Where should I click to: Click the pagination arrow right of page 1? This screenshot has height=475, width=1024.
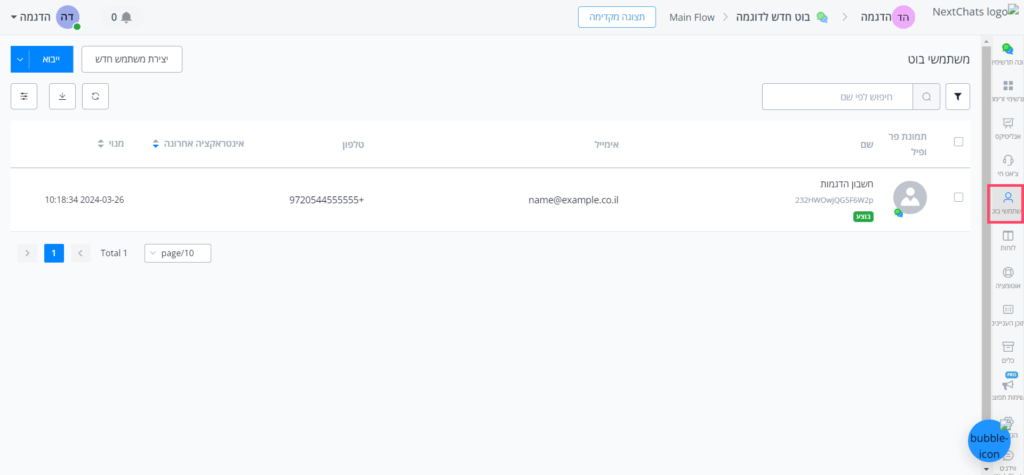pos(81,253)
